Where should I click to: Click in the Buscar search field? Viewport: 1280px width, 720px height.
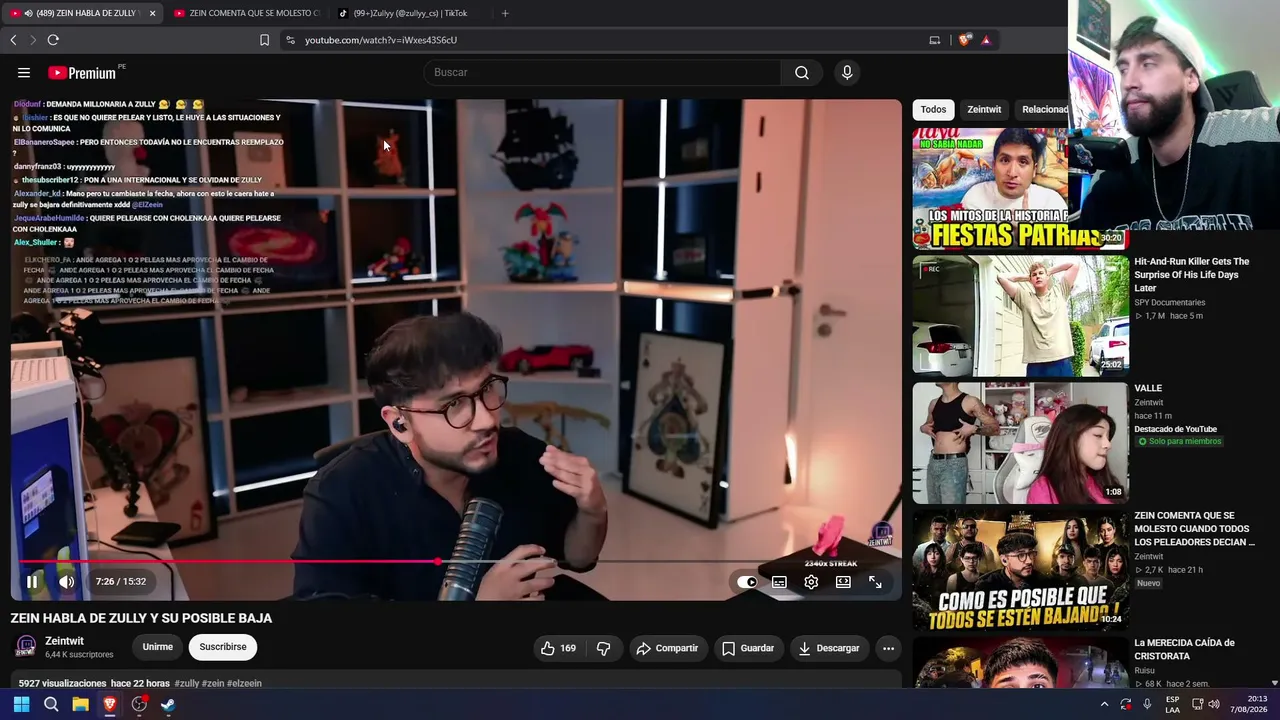603,72
